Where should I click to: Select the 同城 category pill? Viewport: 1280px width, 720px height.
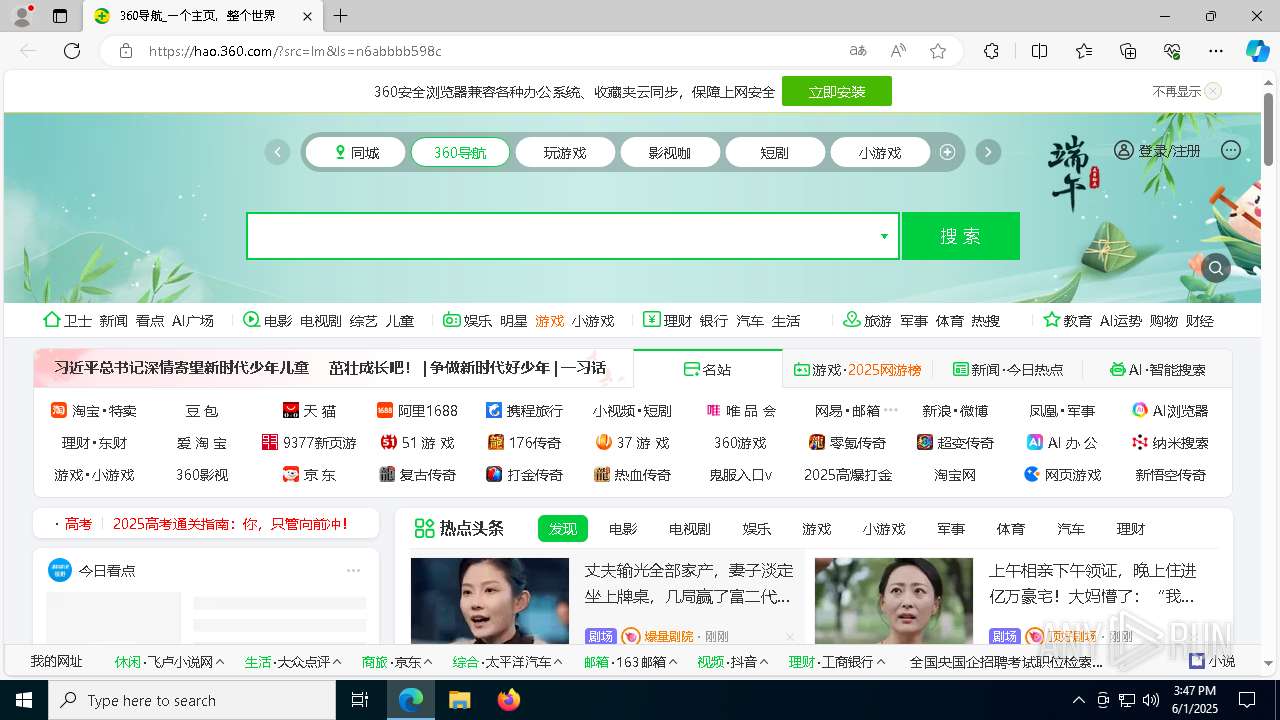tap(355, 152)
